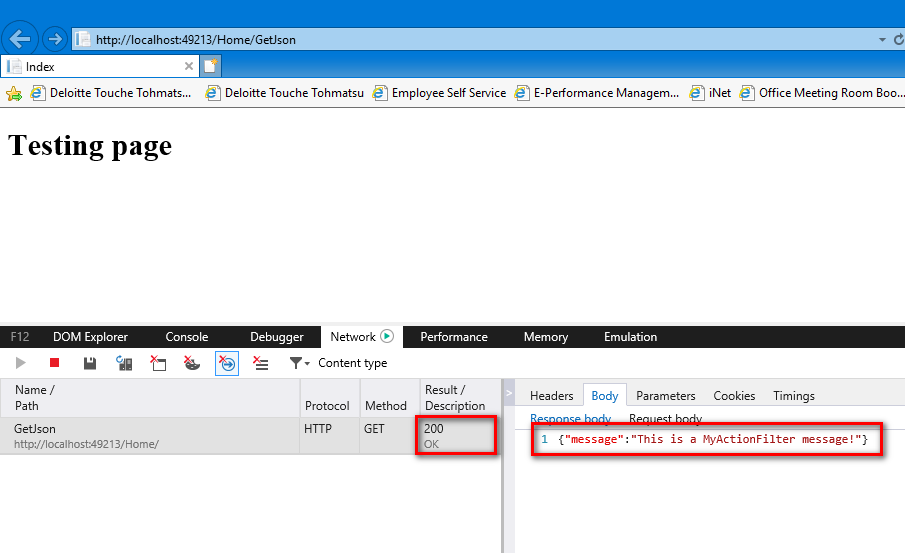Sort by Protocol column header
This screenshot has width=905, height=553.
pos(330,398)
